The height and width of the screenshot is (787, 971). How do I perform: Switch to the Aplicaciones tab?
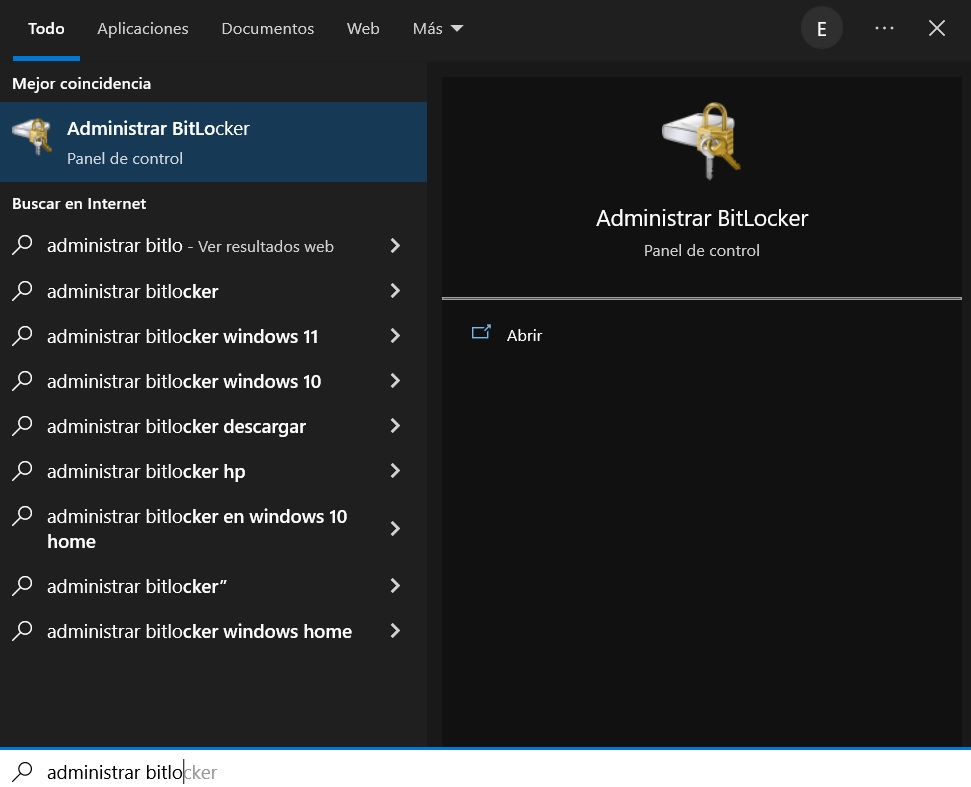(143, 29)
